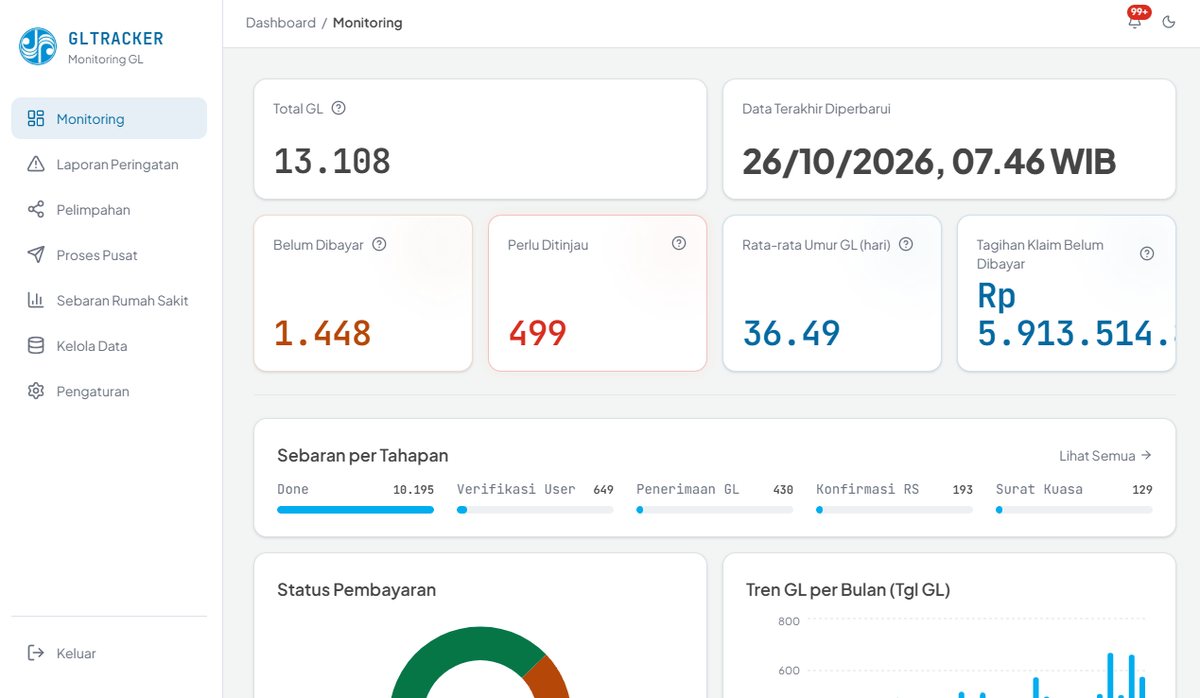Image resolution: width=1200 pixels, height=698 pixels.
Task: Click the Tren GL per Bulan heading
Action: coord(848,590)
